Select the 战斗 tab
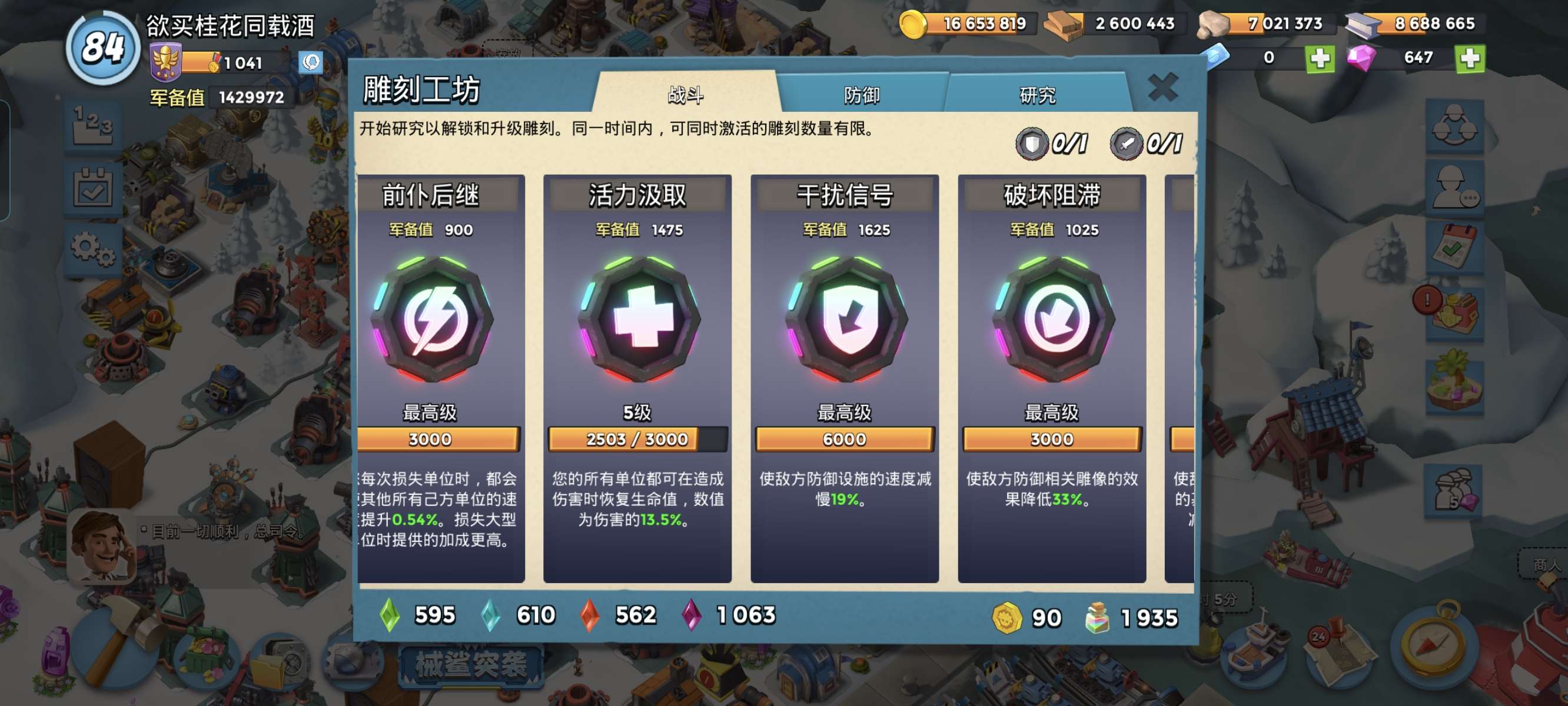This screenshot has width=1568, height=706. click(685, 94)
